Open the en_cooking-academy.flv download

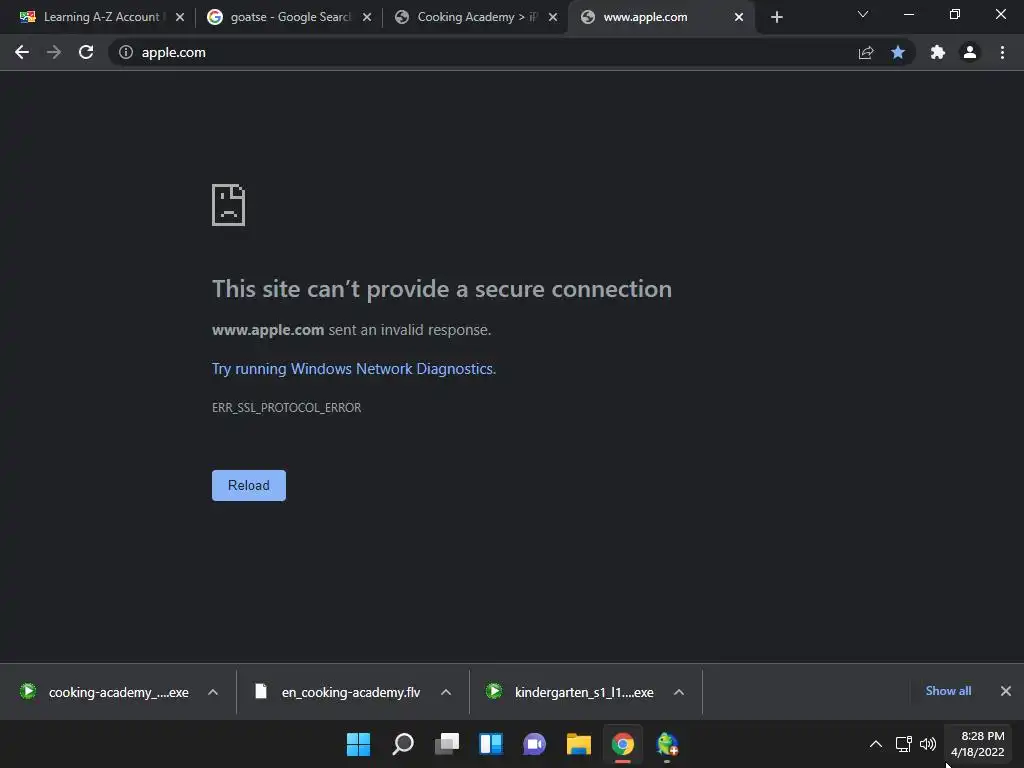pyautogui.click(x=338, y=692)
